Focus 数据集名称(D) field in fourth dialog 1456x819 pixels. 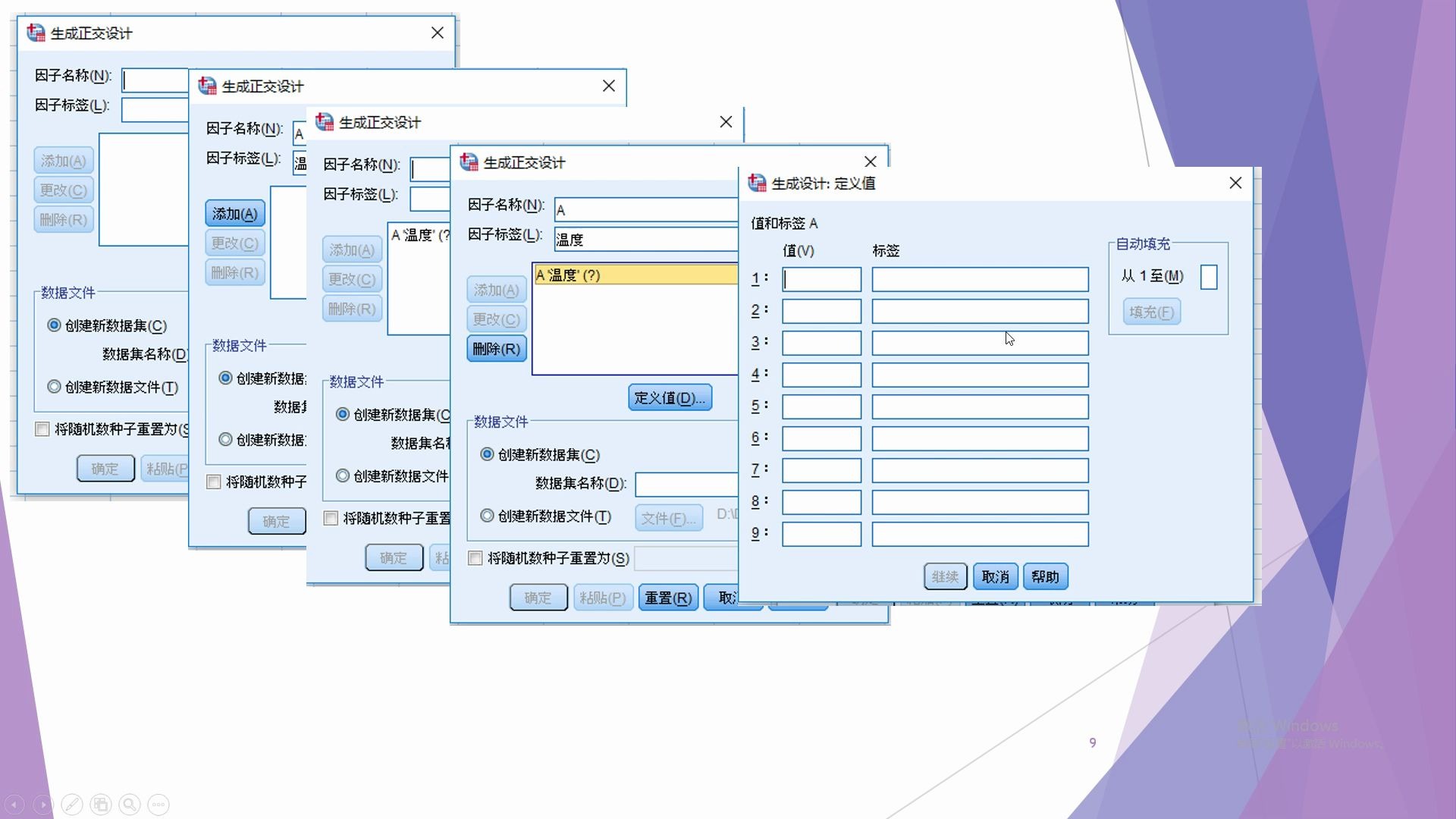tap(686, 484)
